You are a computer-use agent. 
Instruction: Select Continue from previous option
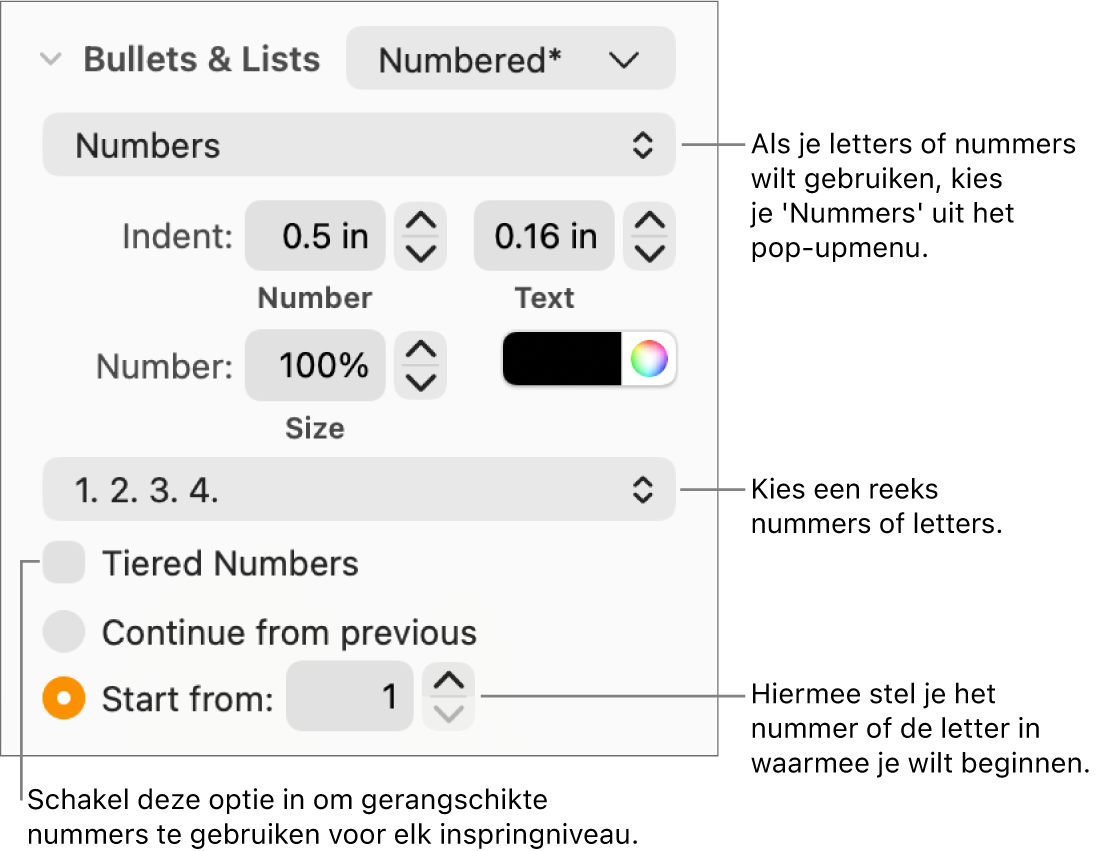pyautogui.click(x=65, y=633)
